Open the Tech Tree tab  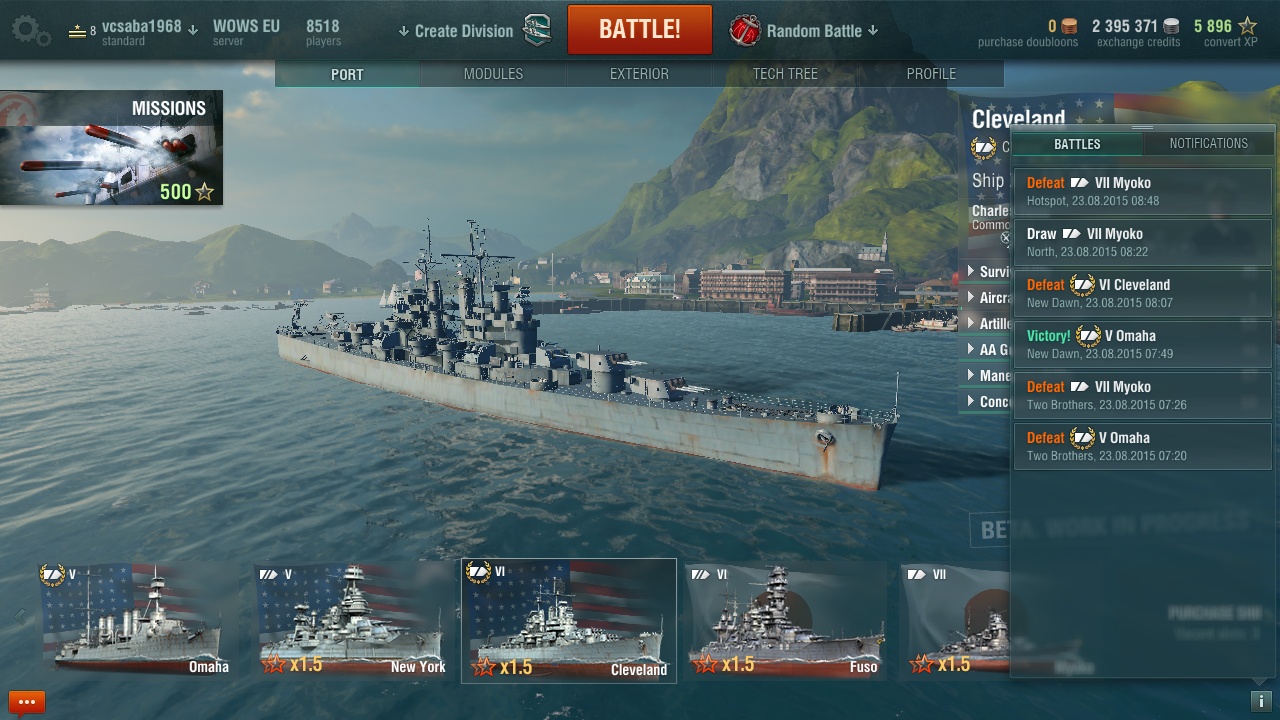(785, 74)
